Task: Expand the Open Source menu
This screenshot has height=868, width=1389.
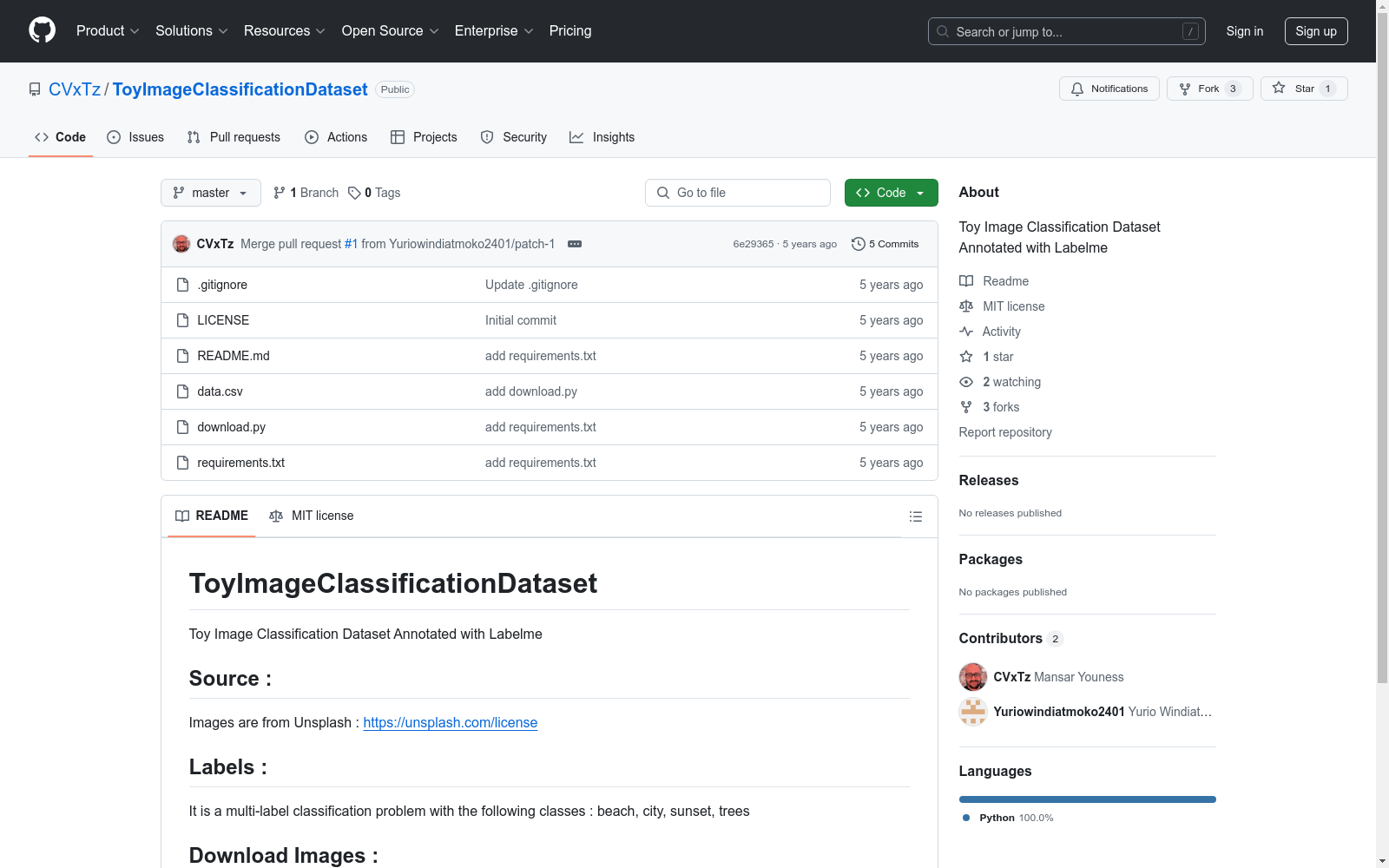Action: coord(391,31)
